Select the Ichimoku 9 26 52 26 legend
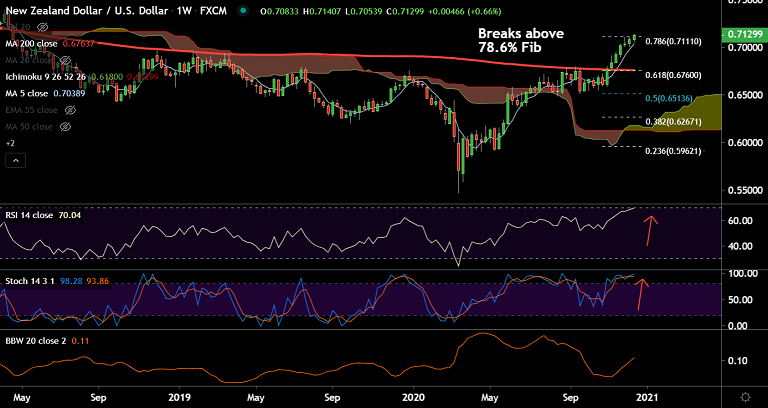This screenshot has width=768, height=408. (46, 77)
